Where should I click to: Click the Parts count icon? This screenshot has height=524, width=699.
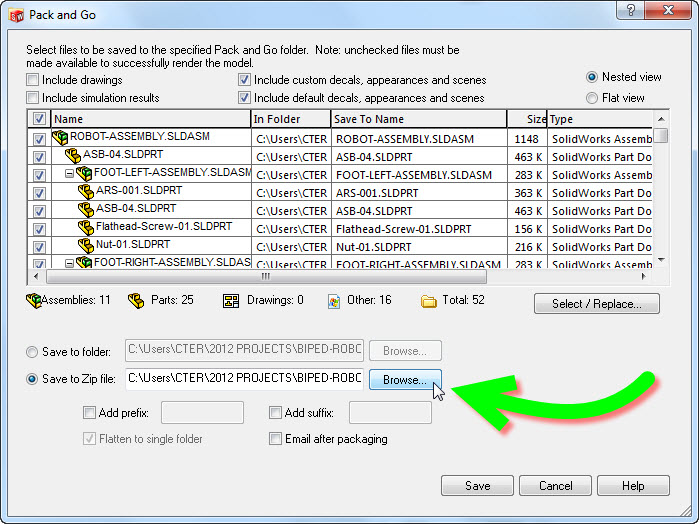(x=136, y=301)
